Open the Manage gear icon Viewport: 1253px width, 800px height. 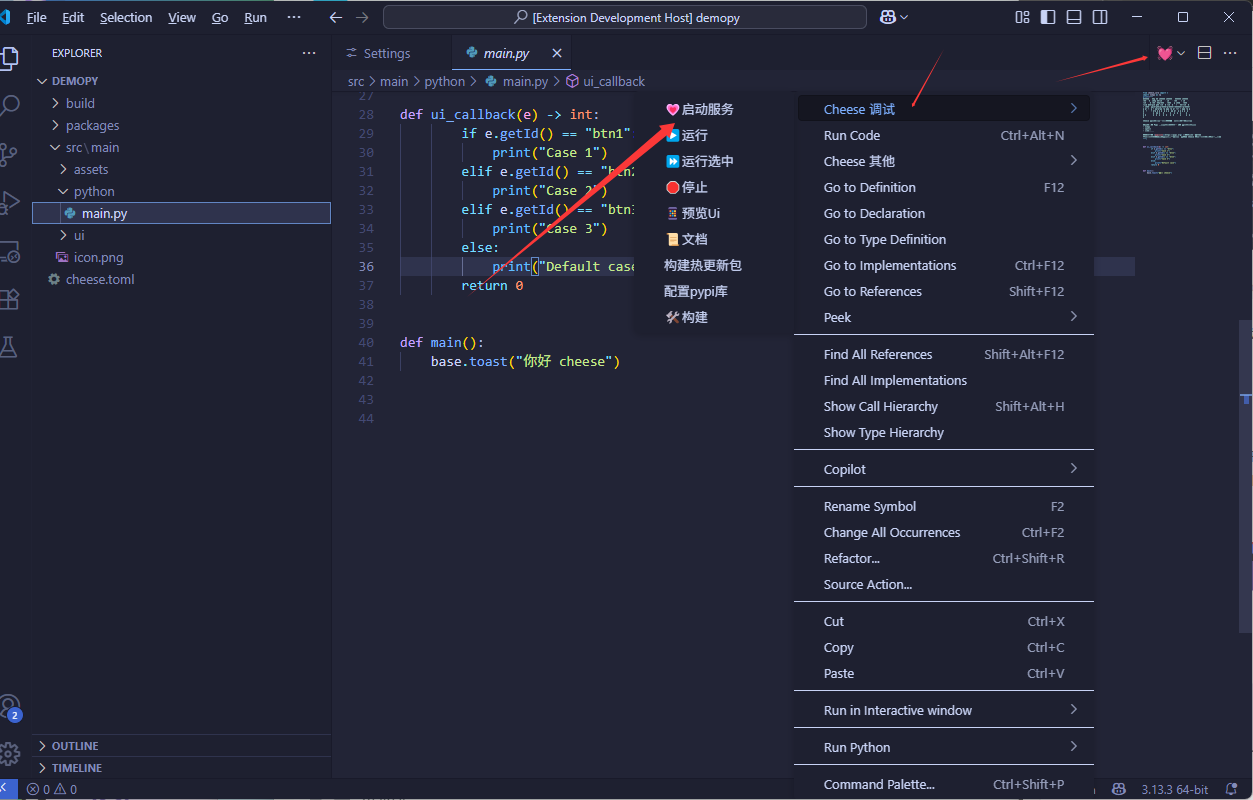(10, 753)
